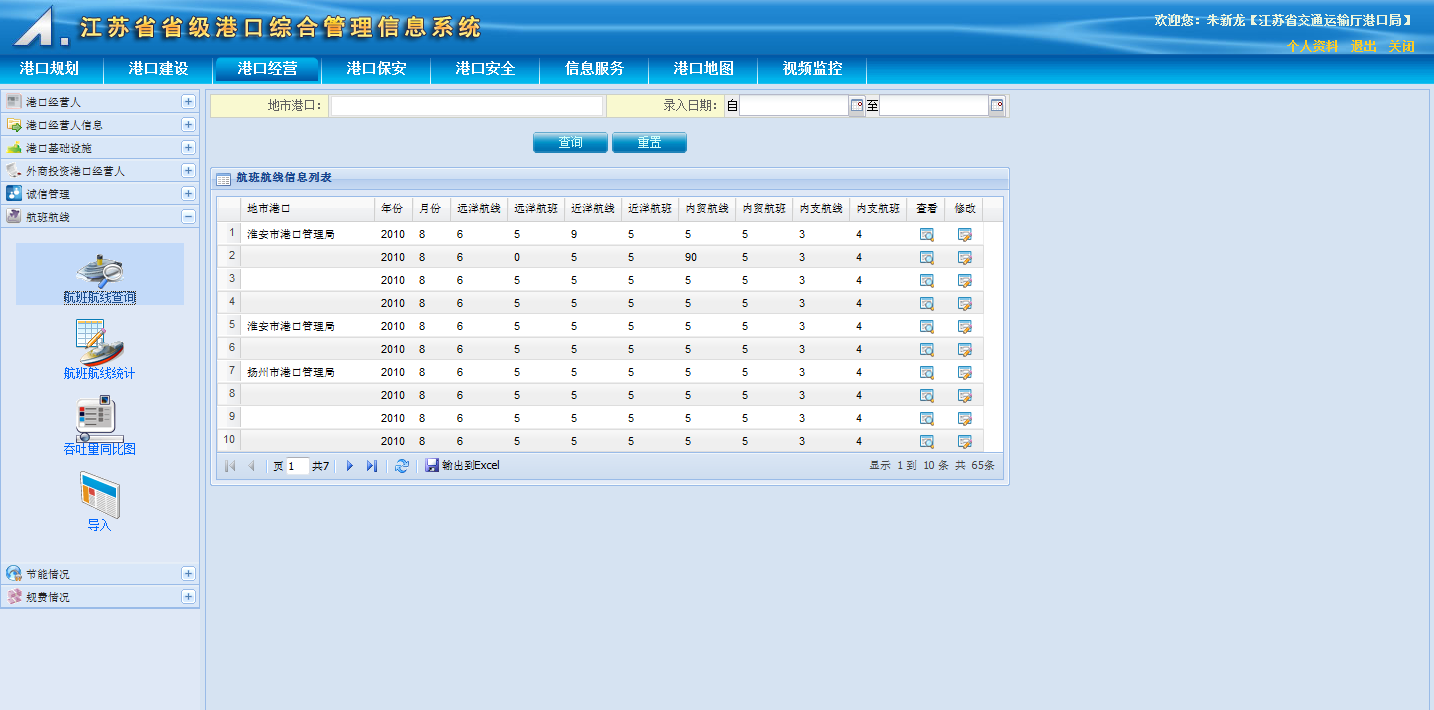Screen dimensions: 1434x710
Task: Collapse the 航班航线 sidebar panel
Action: (x=188, y=217)
